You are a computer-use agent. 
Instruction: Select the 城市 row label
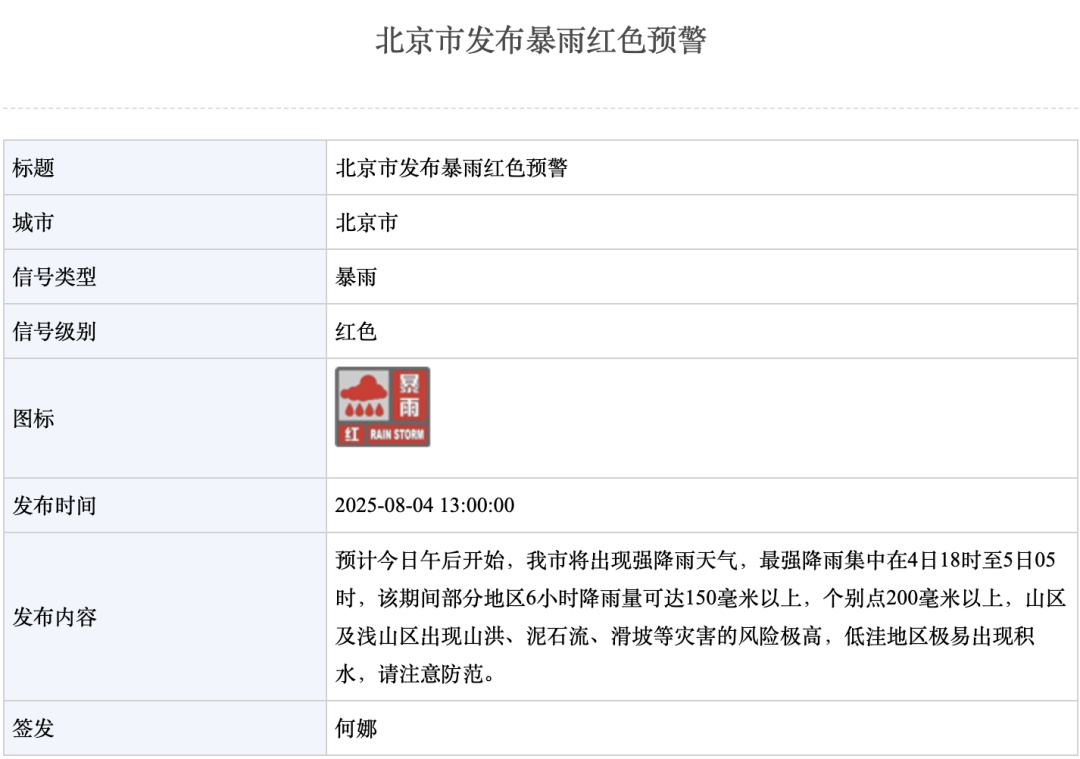(x=35, y=222)
